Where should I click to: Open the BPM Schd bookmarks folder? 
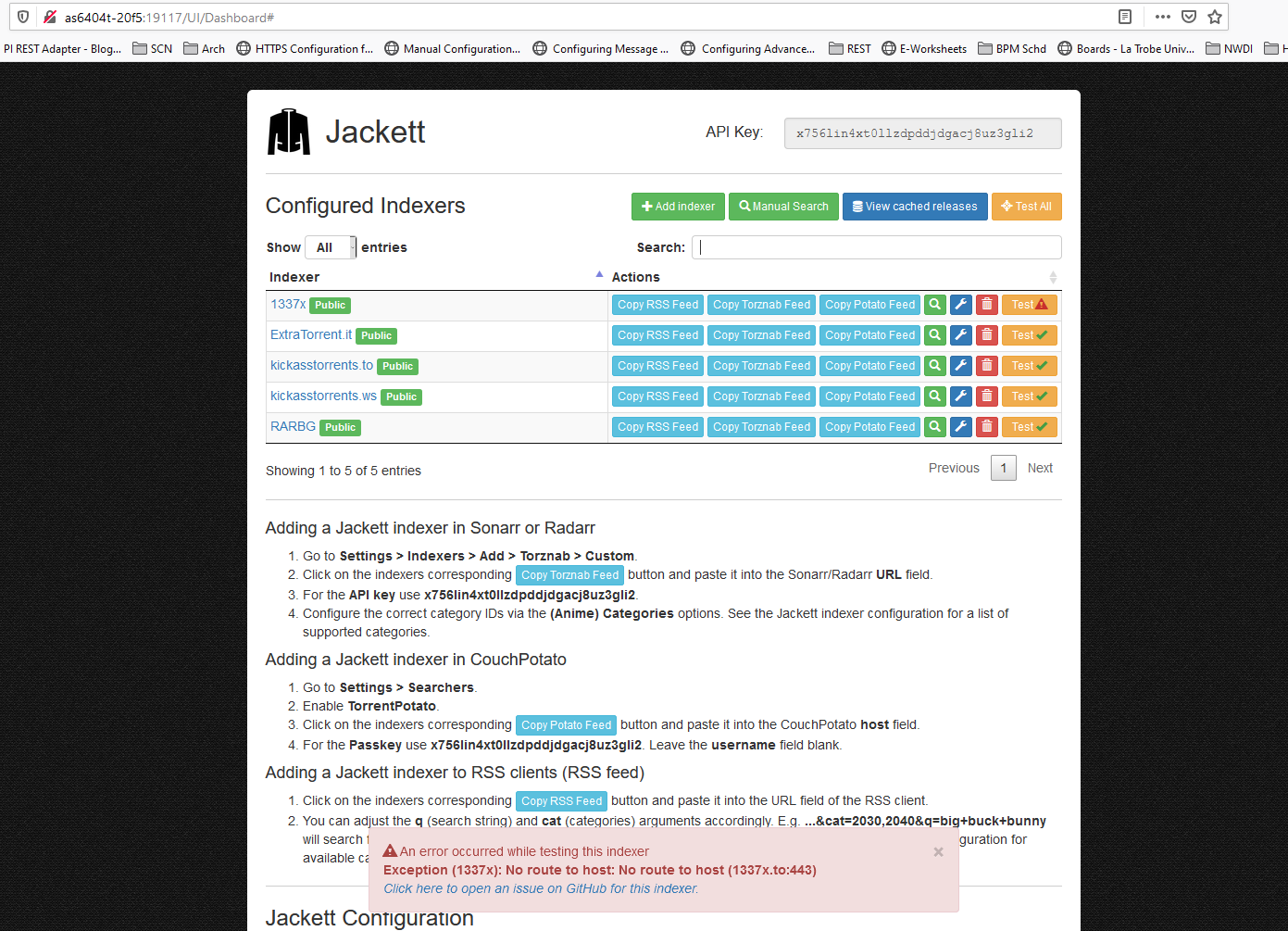coord(1012,49)
